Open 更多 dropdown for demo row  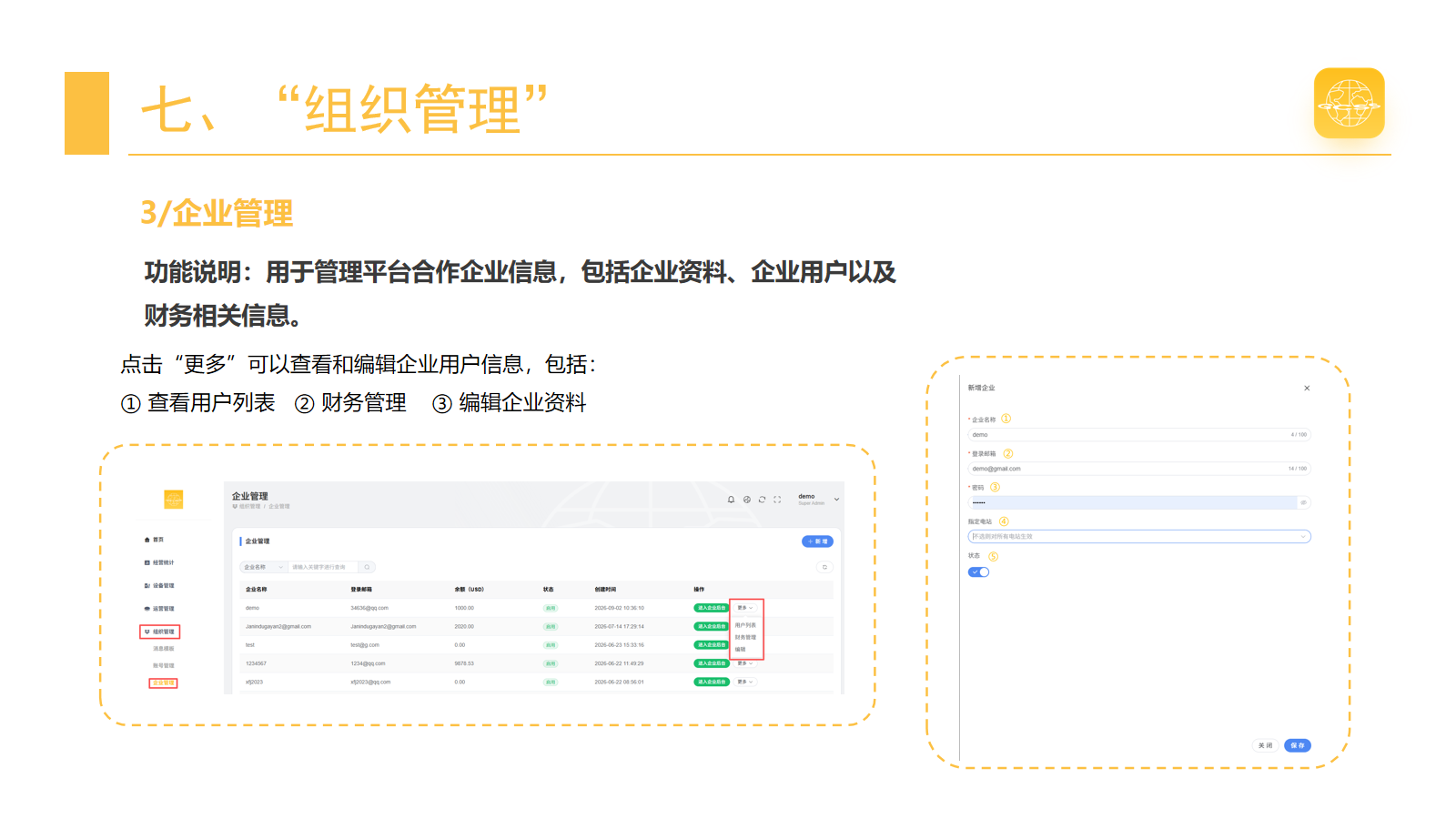(745, 608)
